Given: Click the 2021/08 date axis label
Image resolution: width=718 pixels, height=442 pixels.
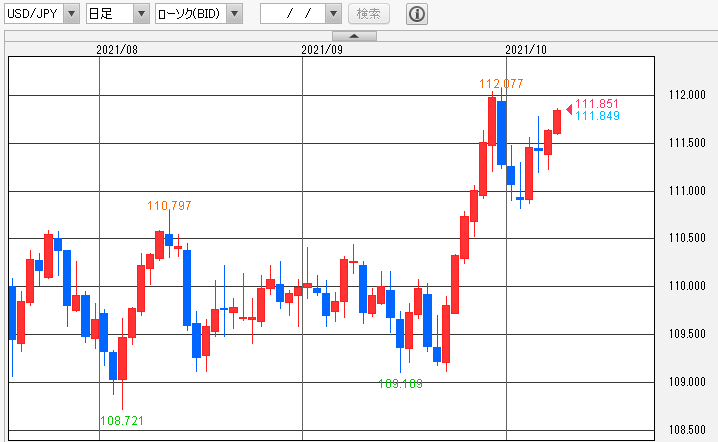Looking at the screenshot, I should point(117,50).
